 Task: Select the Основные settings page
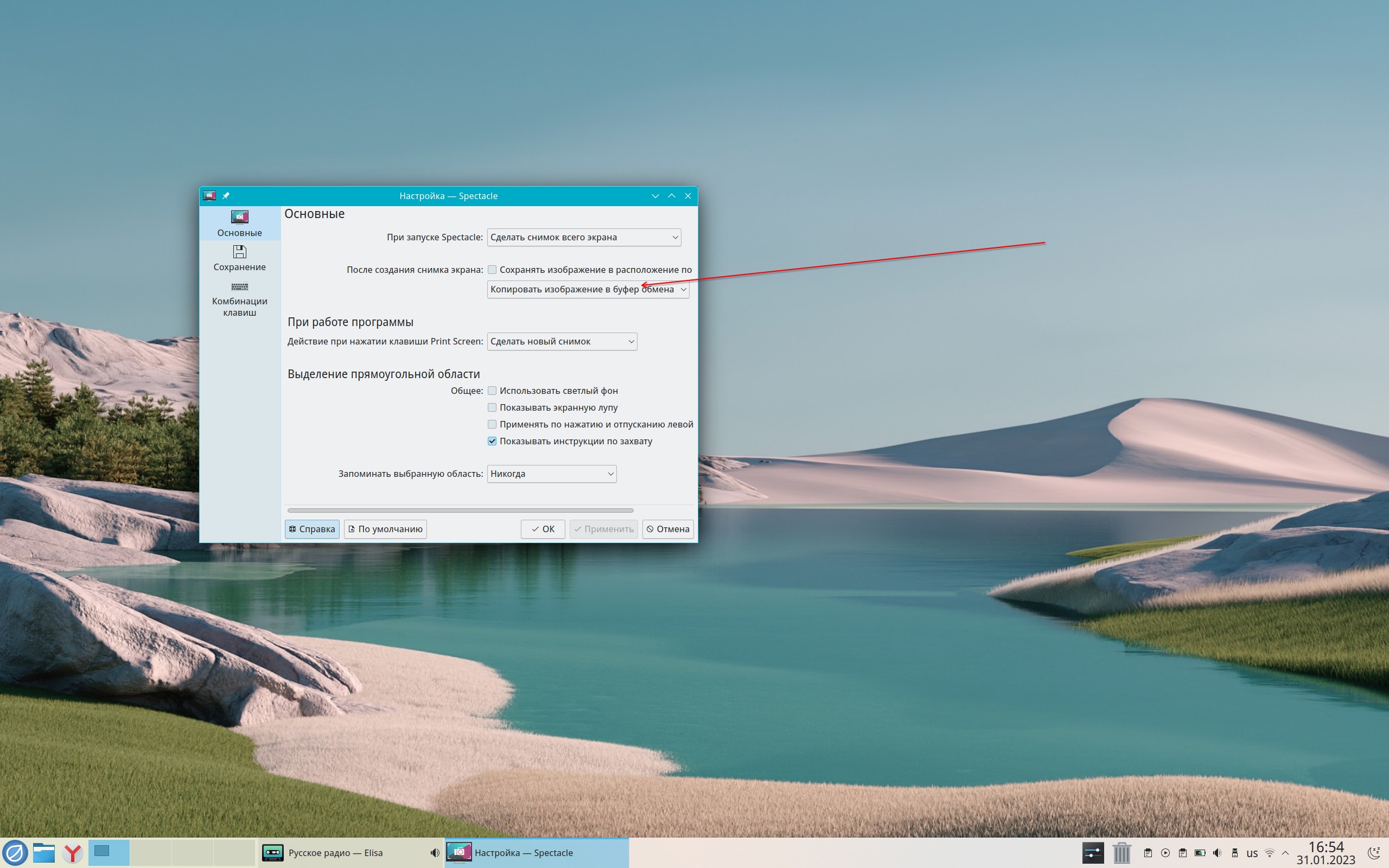[239, 224]
